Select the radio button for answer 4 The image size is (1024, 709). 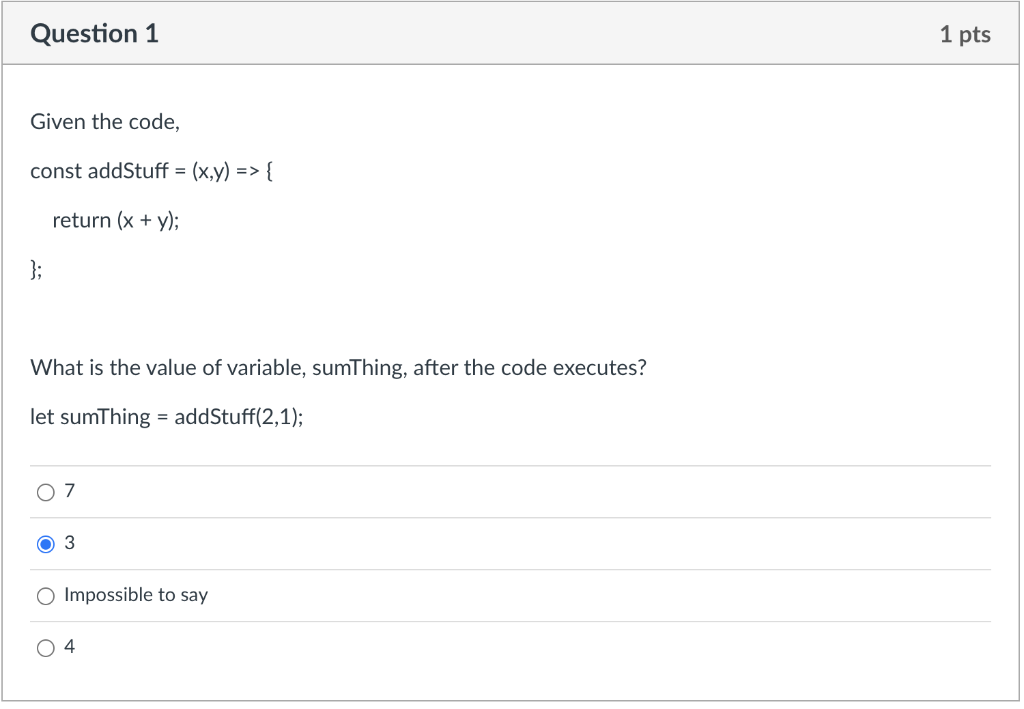tap(46, 648)
